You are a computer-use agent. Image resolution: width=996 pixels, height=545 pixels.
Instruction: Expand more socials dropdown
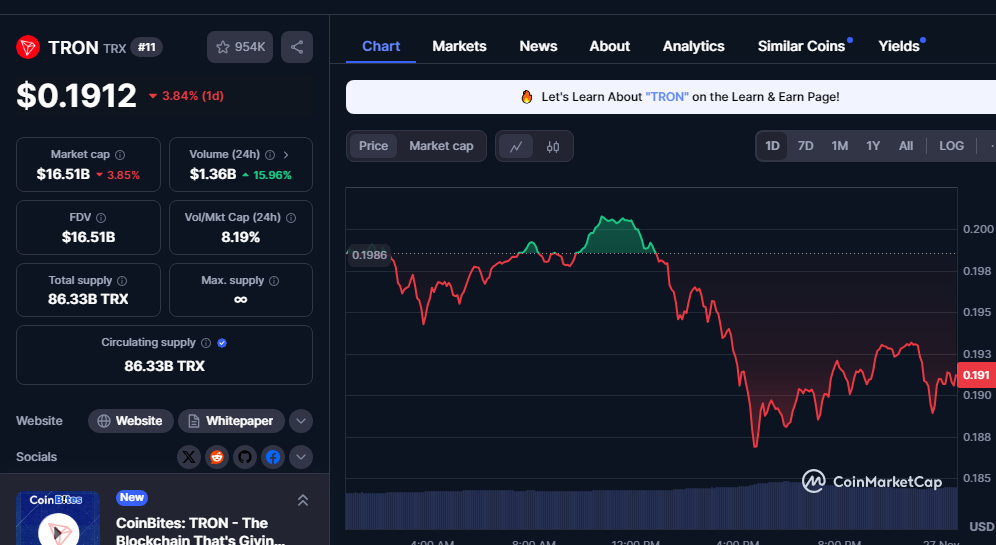pyautogui.click(x=301, y=457)
